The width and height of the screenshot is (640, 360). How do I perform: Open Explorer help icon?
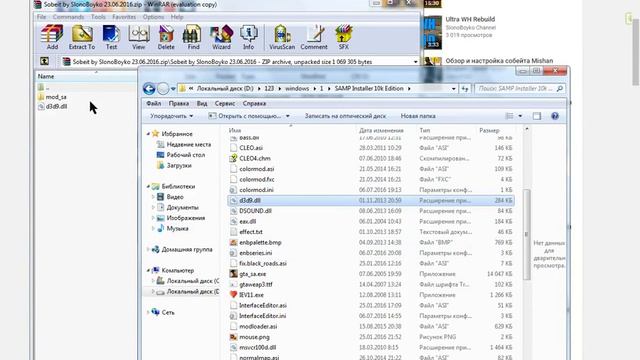point(555,116)
